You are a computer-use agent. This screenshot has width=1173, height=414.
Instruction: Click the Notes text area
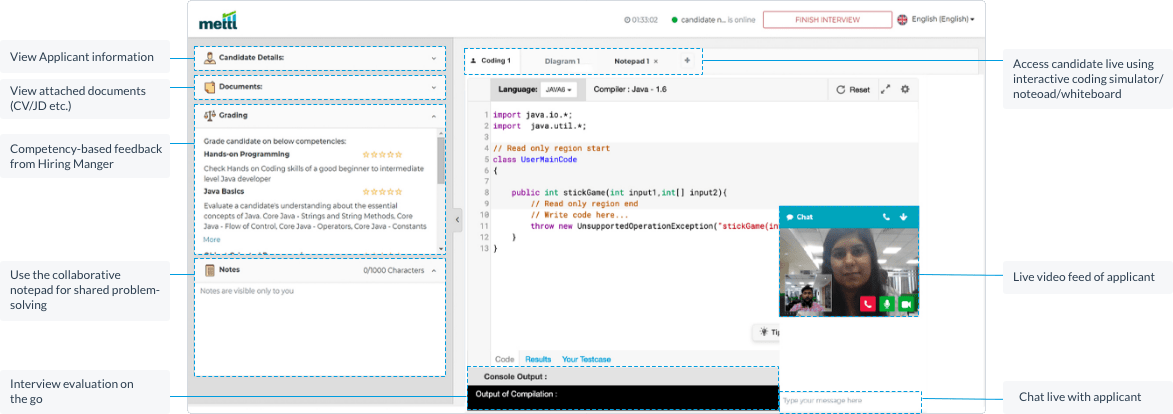tap(320, 329)
